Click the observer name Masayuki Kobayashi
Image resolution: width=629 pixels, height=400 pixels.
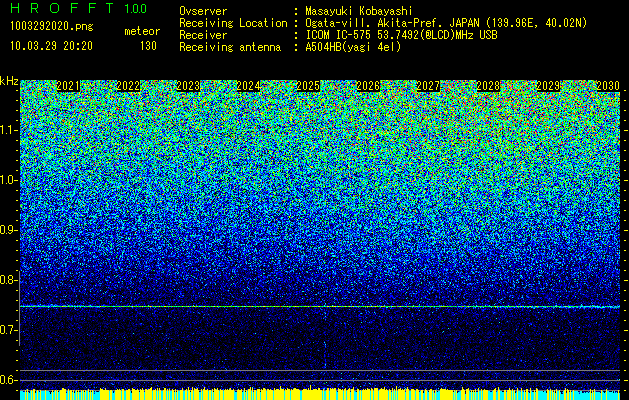[359, 11]
